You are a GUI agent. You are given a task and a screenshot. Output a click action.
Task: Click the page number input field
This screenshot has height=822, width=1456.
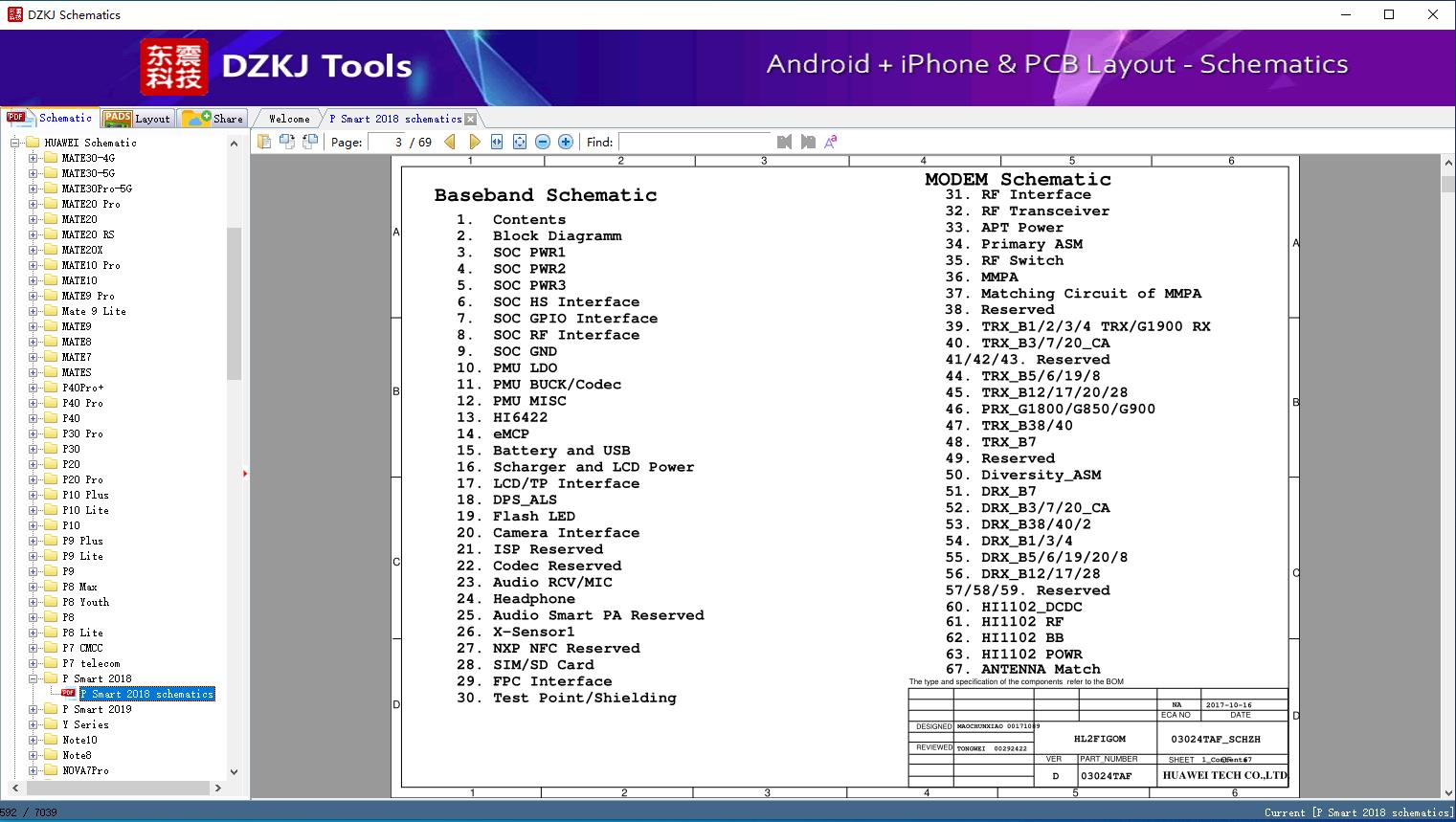tap(387, 142)
